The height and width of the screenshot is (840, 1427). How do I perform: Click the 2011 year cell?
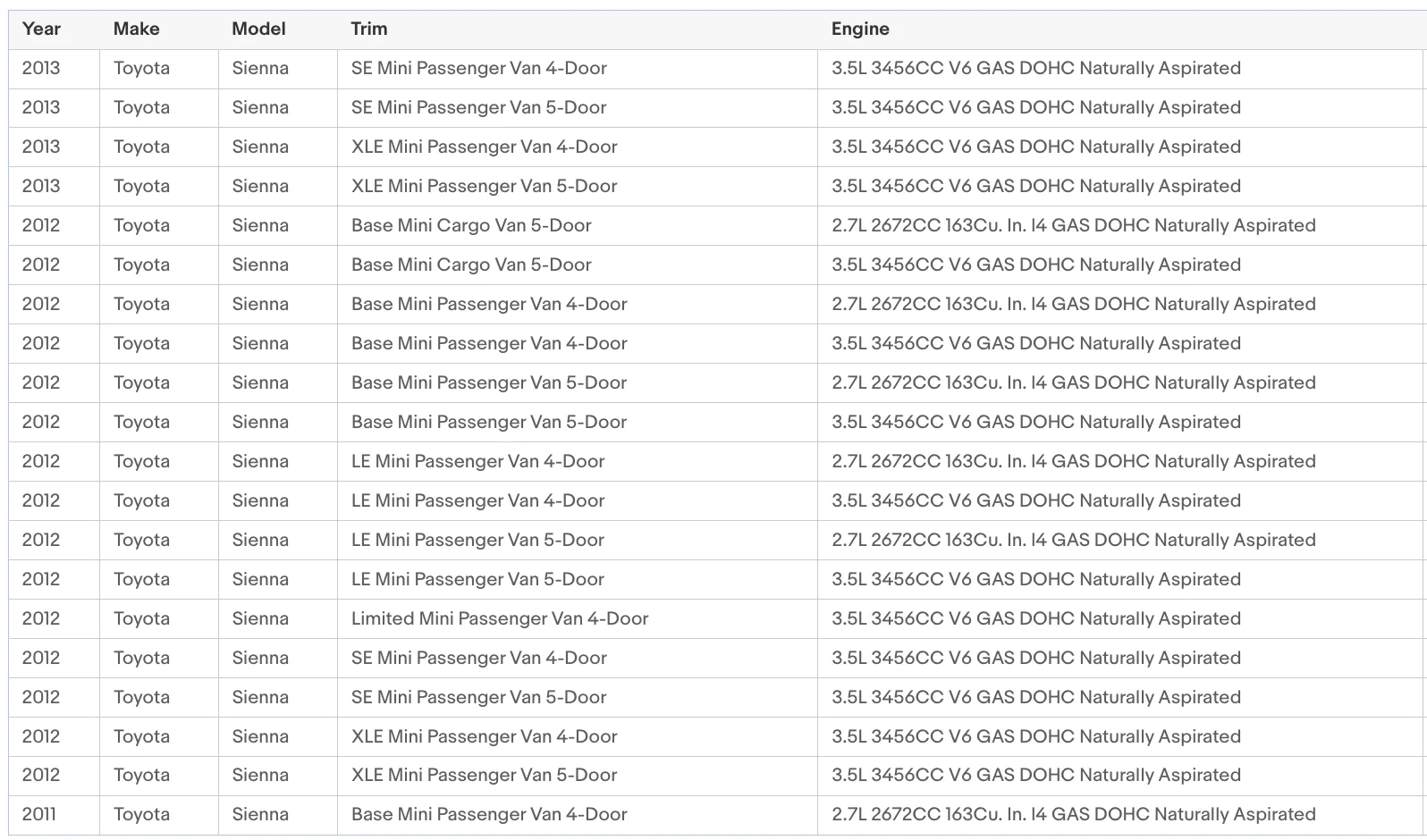click(38, 815)
